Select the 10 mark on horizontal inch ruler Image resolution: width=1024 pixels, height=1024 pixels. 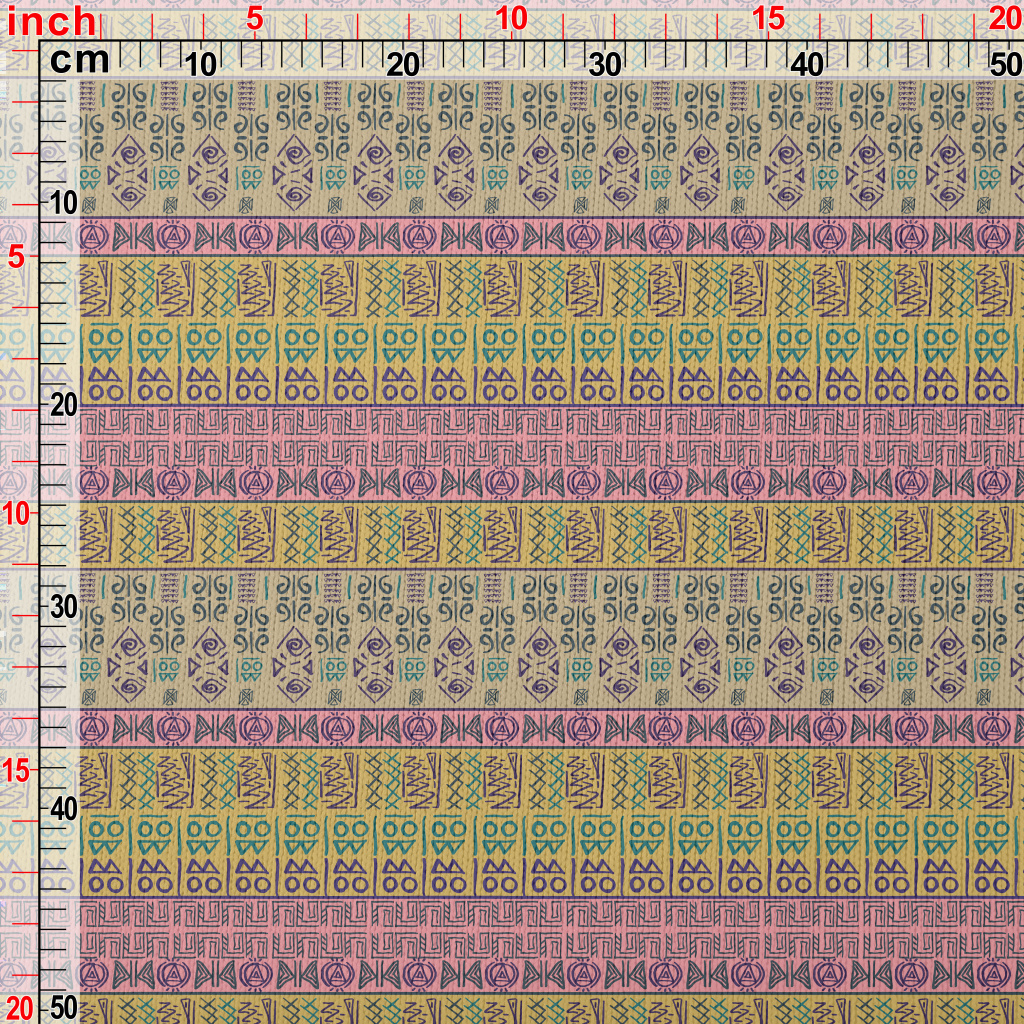point(511,19)
